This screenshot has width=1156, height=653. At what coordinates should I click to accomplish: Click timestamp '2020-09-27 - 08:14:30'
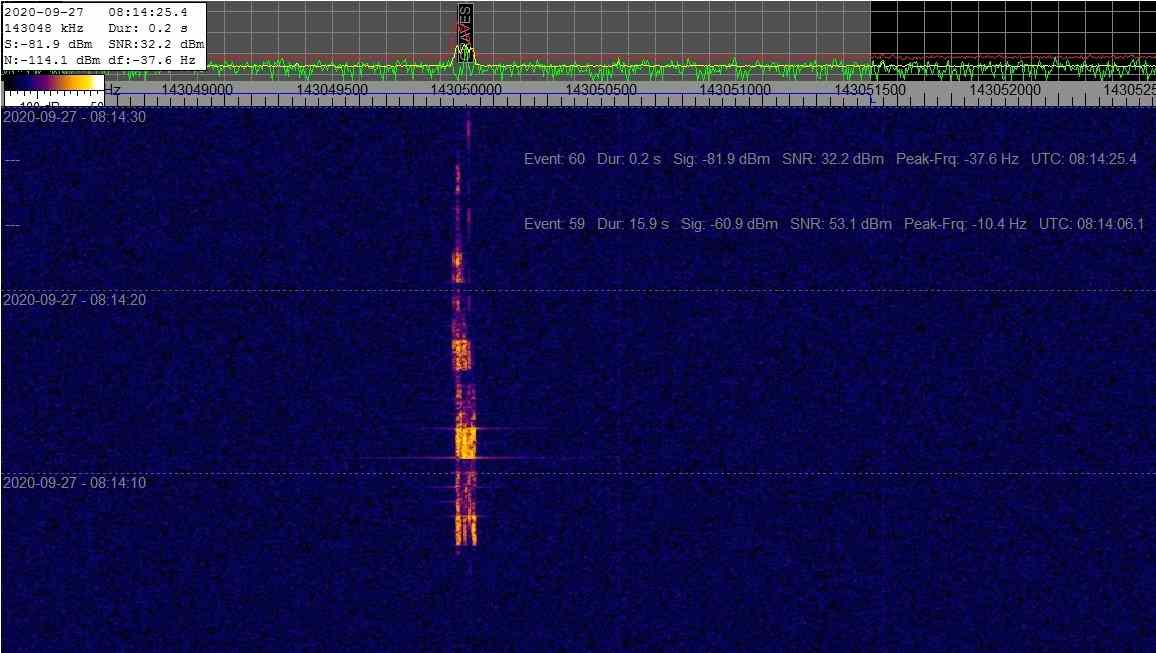pyautogui.click(x=74, y=117)
